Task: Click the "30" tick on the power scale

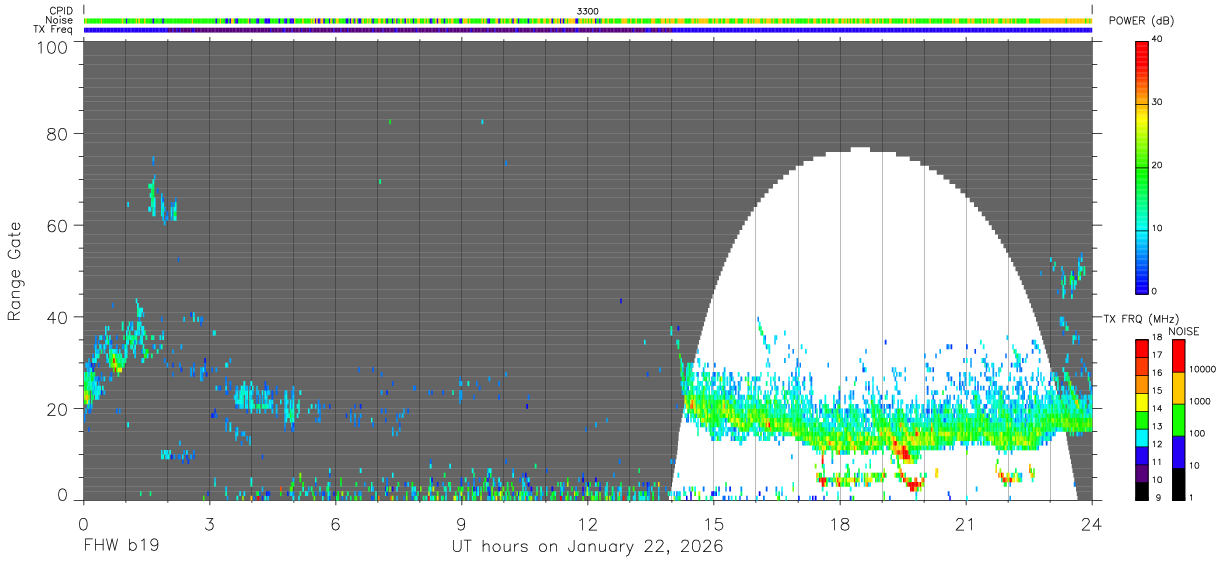Action: 1157,102
